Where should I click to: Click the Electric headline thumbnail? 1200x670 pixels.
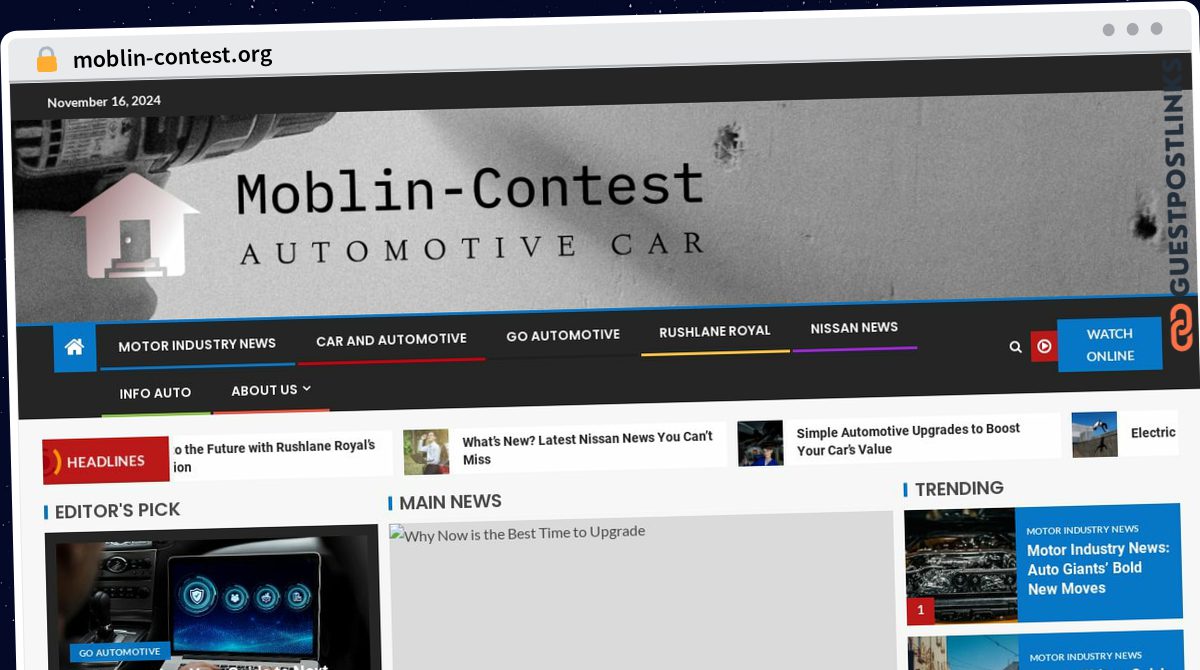point(1094,435)
